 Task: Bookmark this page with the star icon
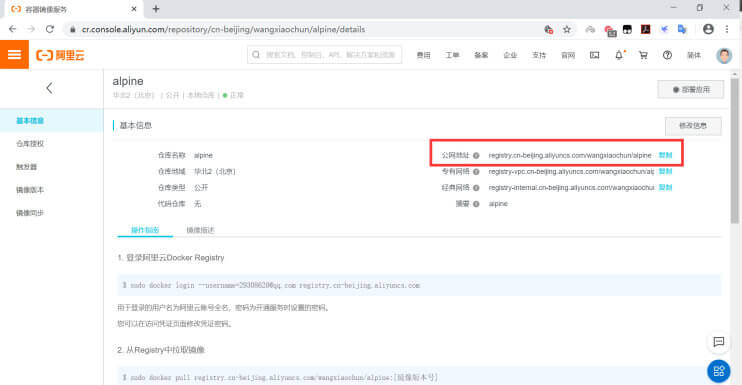coord(567,29)
